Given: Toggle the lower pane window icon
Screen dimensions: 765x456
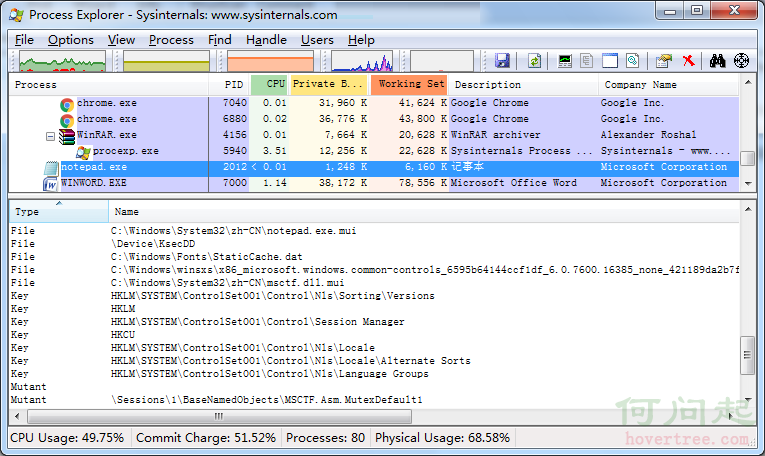Looking at the screenshot, I should 610,61.
